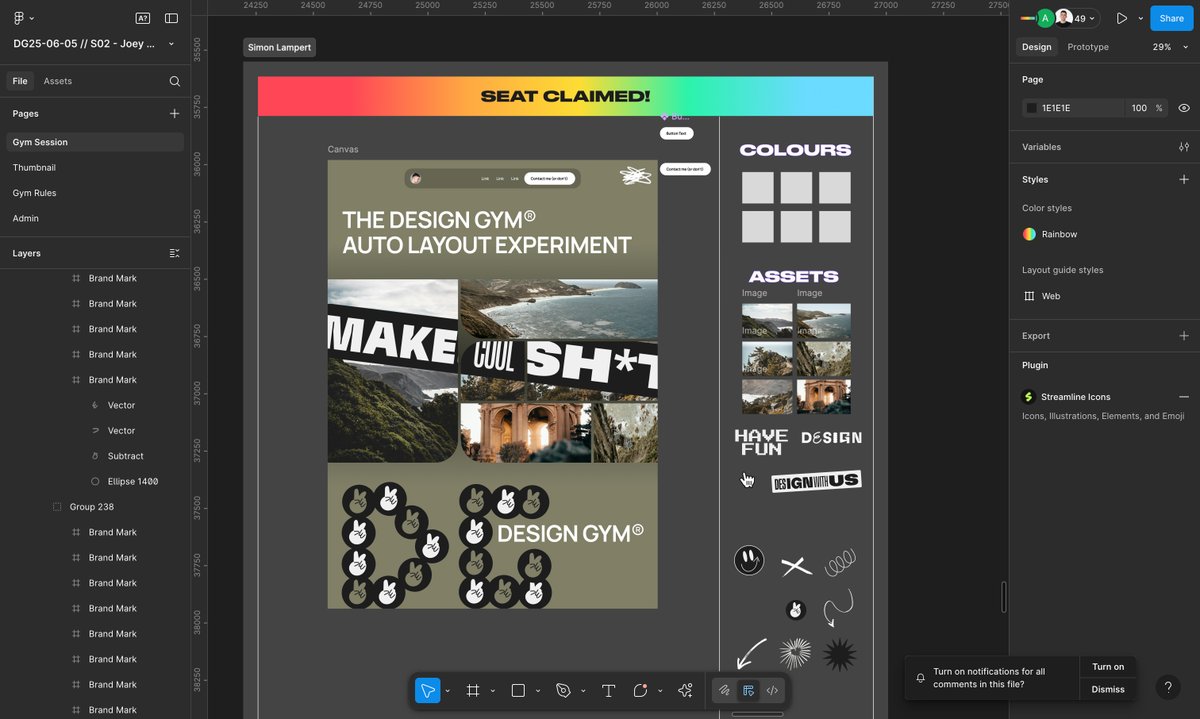
Task: Switch to the File tab
Action: click(x=20, y=81)
